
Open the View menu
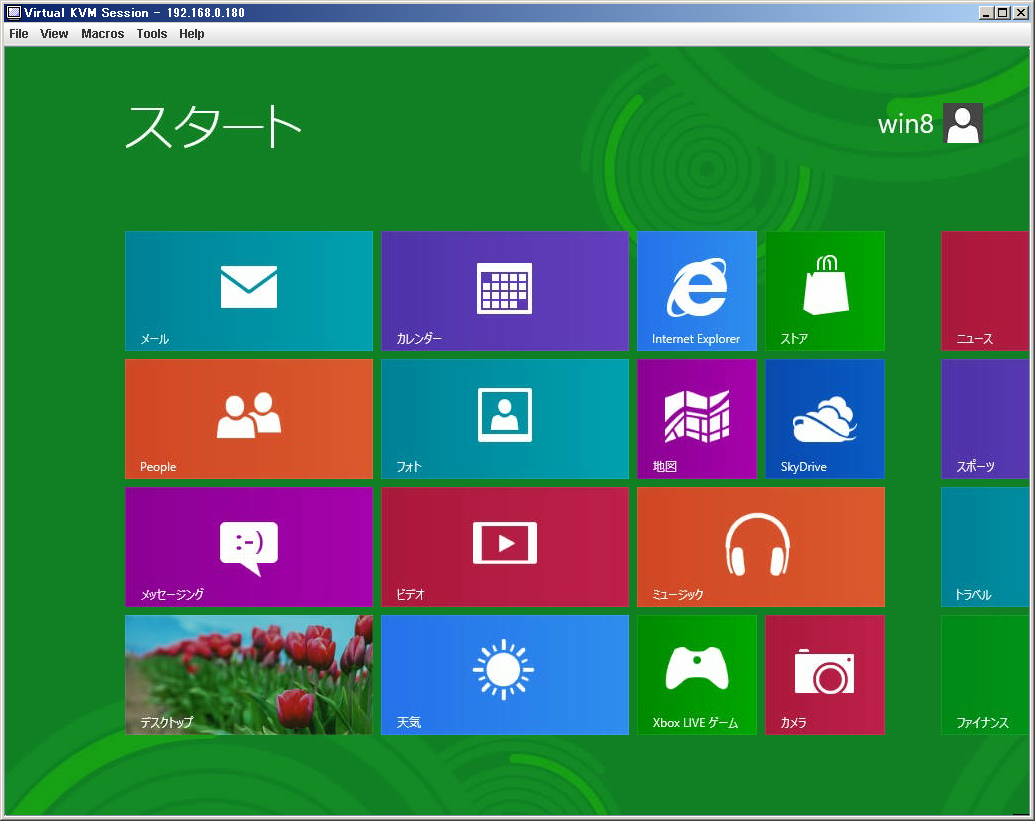(53, 33)
